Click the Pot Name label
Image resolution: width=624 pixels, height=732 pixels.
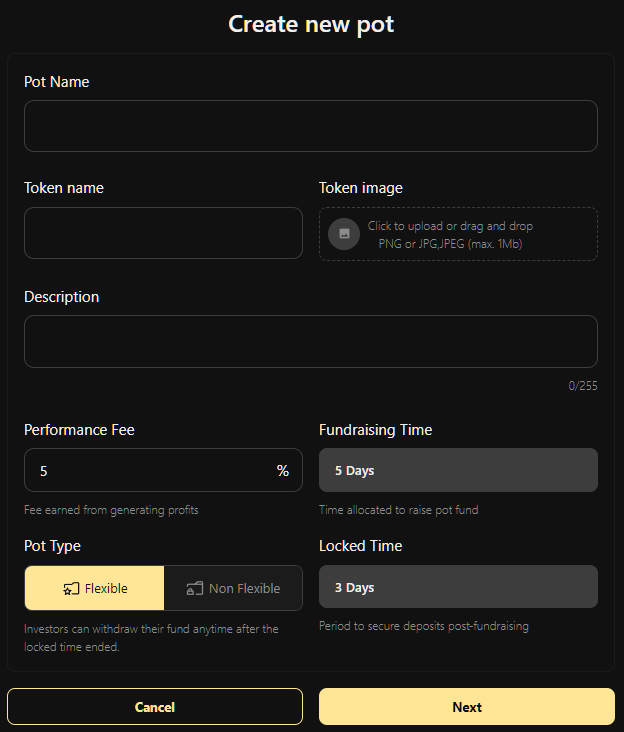pos(57,82)
